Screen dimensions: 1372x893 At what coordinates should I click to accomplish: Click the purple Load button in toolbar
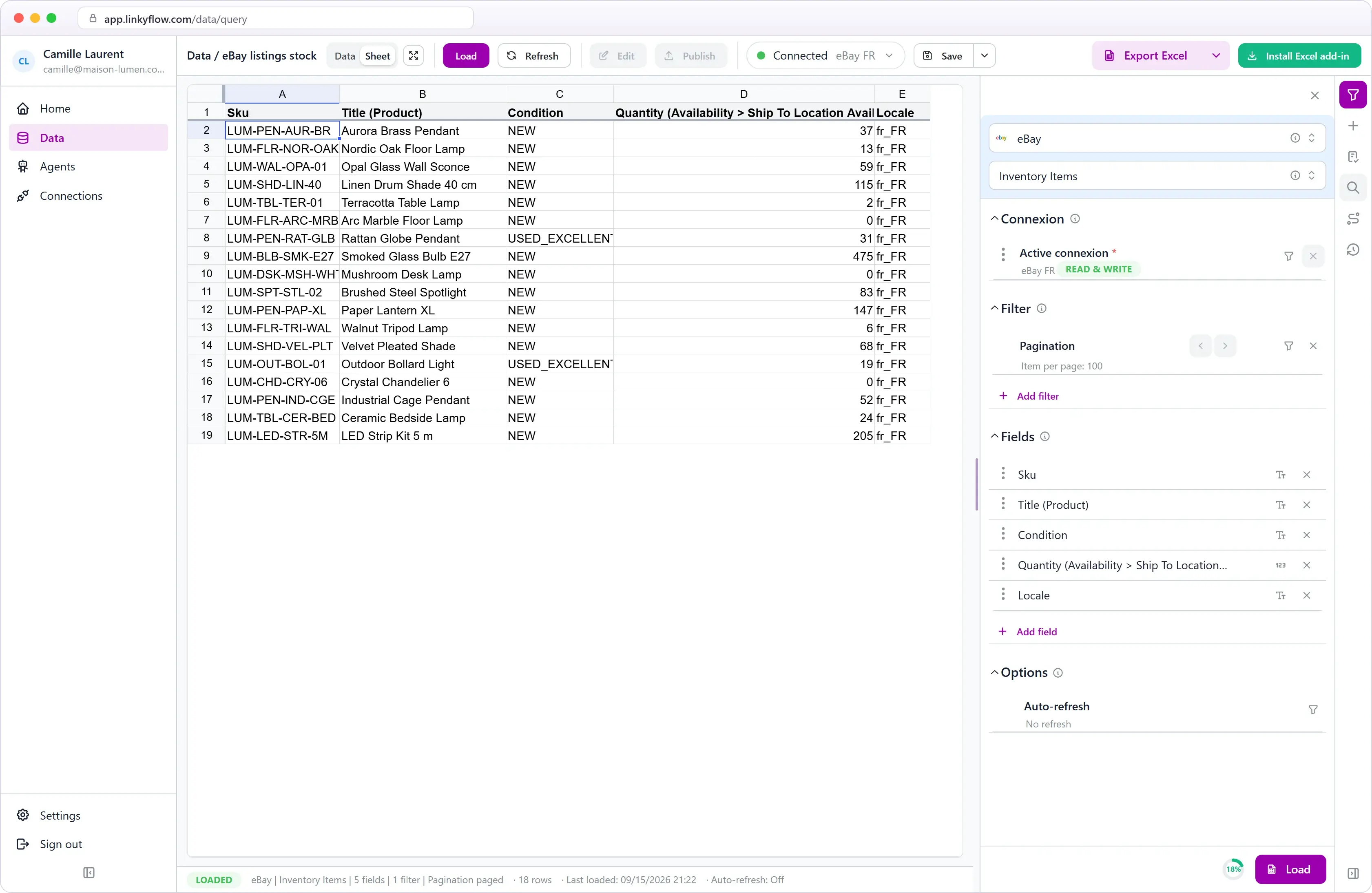(x=466, y=56)
